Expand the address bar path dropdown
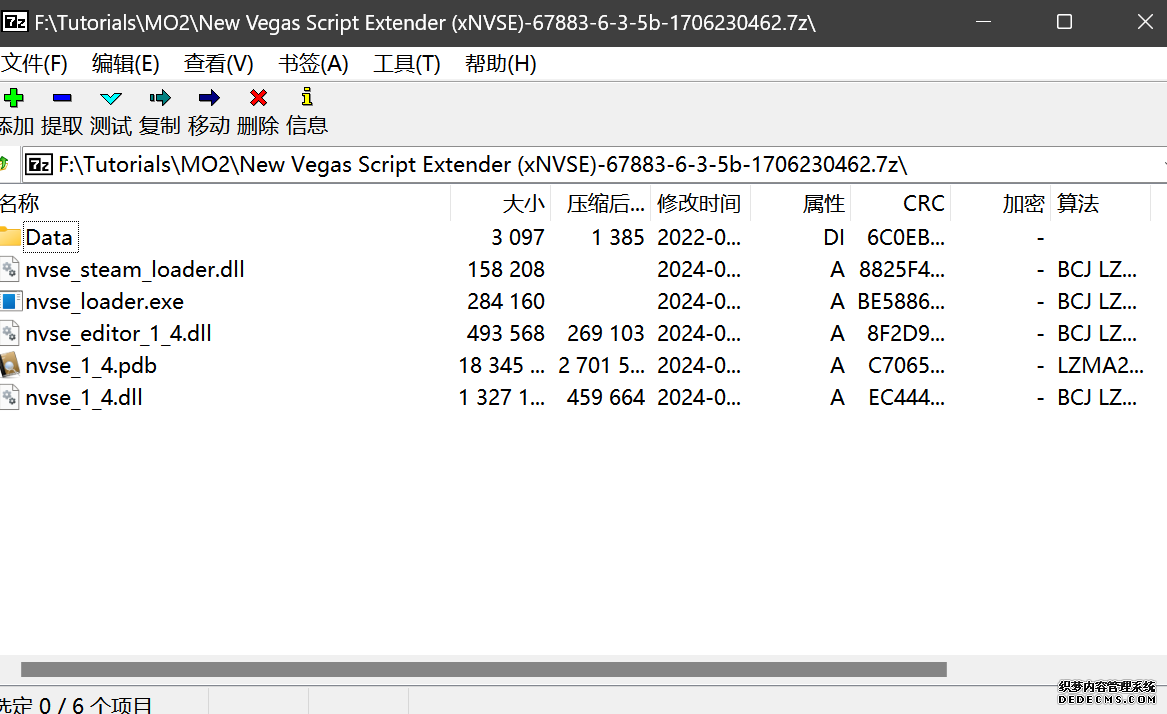1167x714 pixels. pos(1163,164)
